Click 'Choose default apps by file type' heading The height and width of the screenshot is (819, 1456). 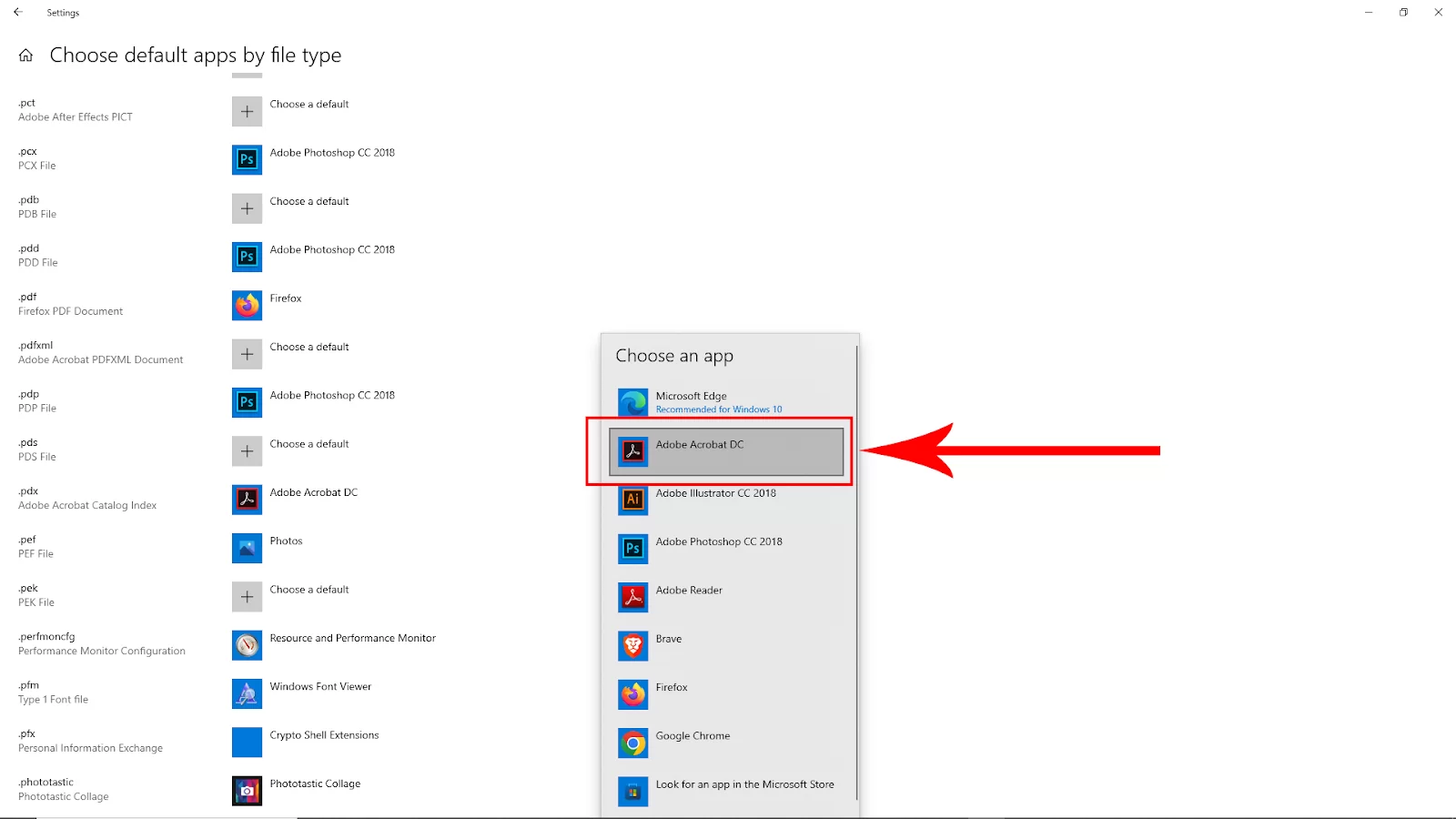(x=196, y=56)
